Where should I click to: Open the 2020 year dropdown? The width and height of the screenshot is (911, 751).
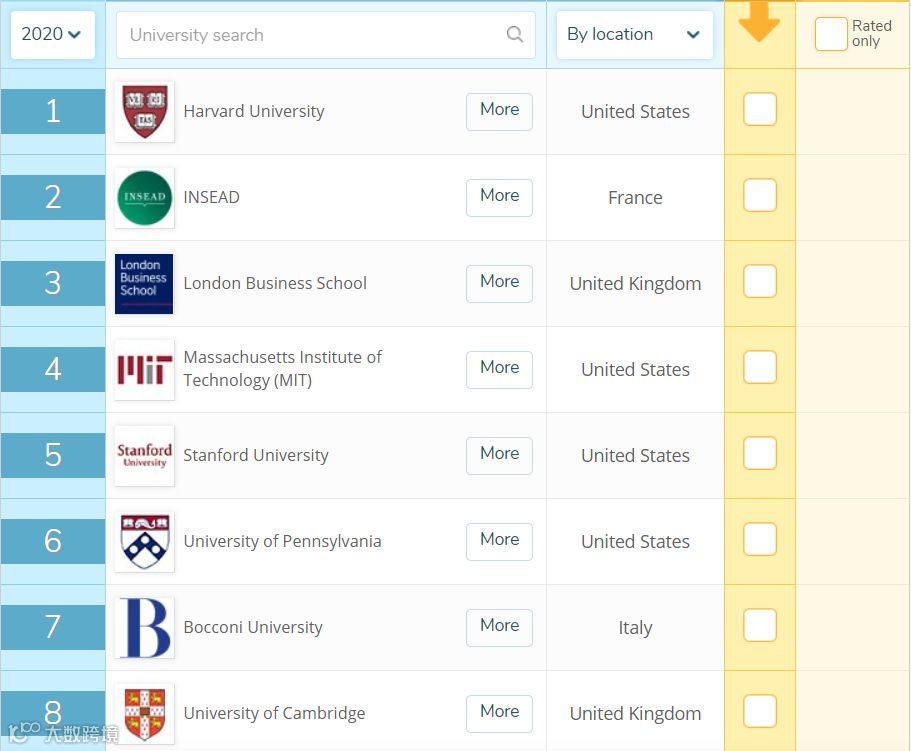coord(51,34)
